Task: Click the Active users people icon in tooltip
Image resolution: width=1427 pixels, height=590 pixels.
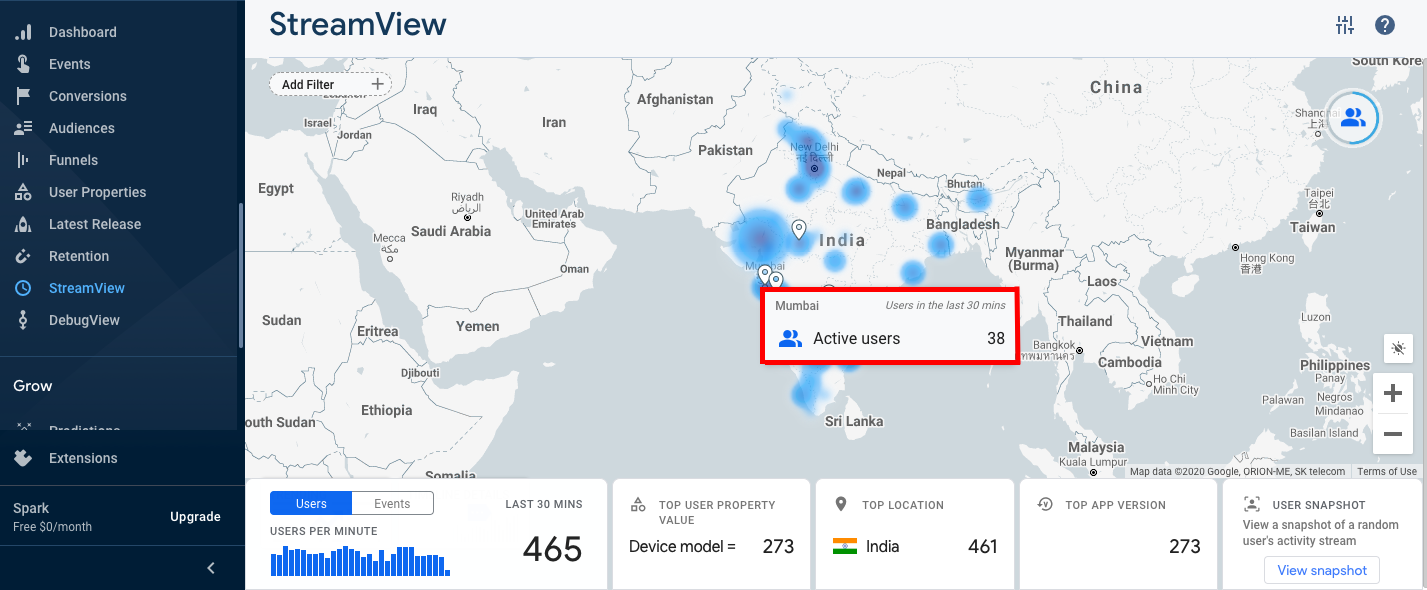Action: pos(790,338)
